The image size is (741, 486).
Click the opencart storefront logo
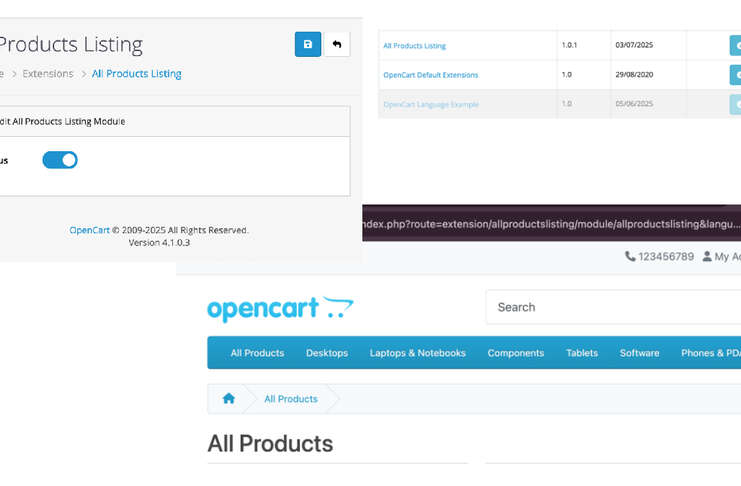tap(280, 309)
